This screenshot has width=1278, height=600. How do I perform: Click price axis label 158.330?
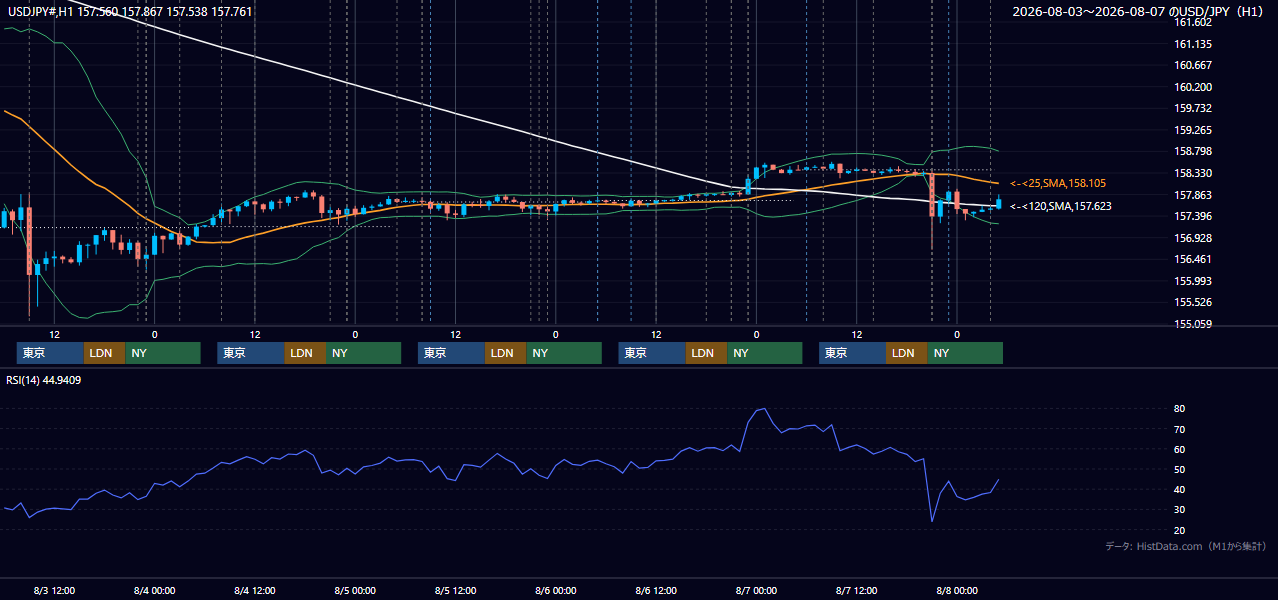click(x=1192, y=173)
